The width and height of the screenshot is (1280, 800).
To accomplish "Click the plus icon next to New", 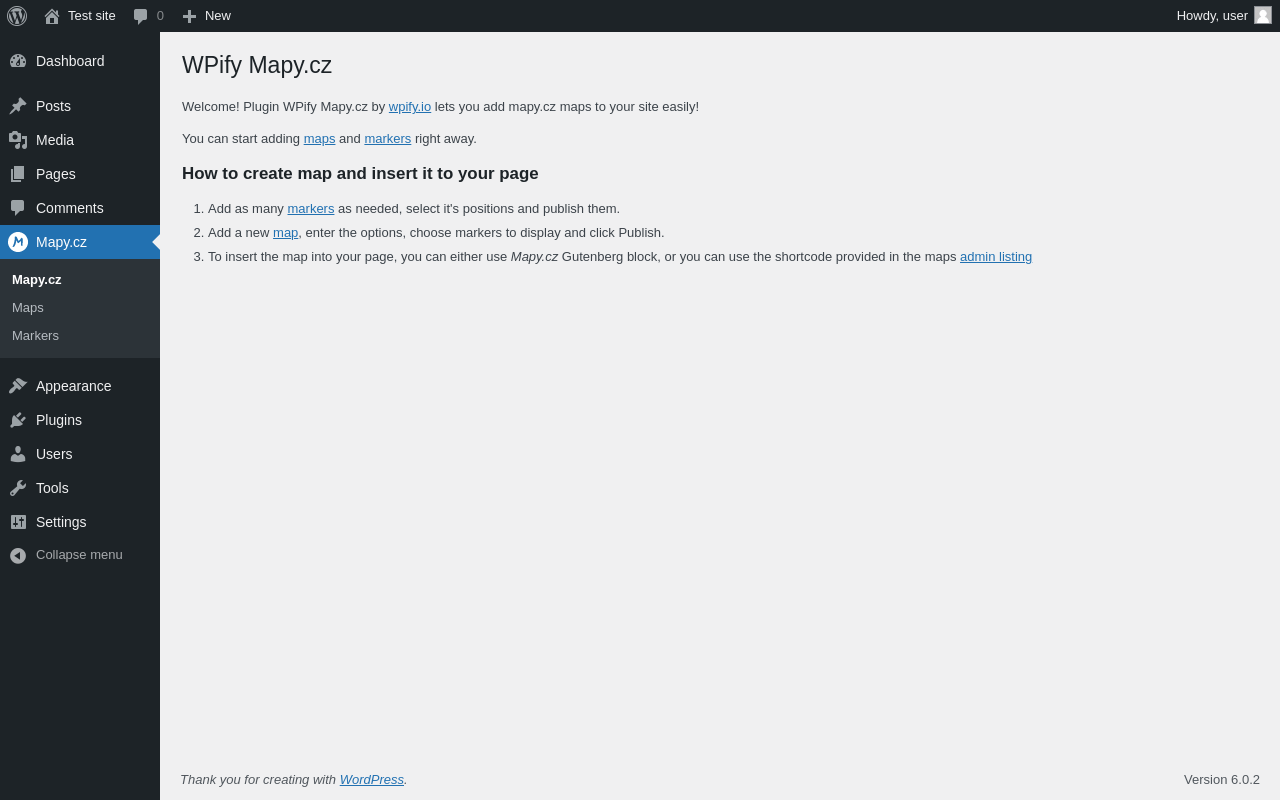I will [189, 16].
